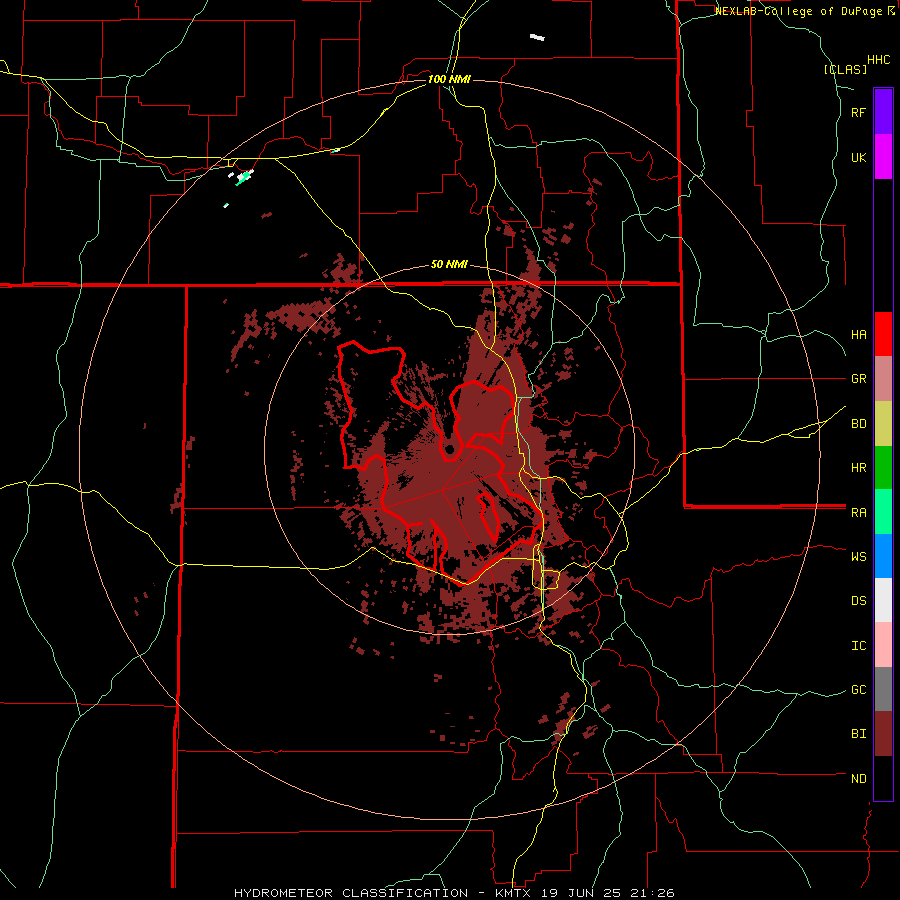Viewport: 900px width, 900px height.
Task: Click the RA light green legend swatch
Action: pyautogui.click(x=883, y=512)
